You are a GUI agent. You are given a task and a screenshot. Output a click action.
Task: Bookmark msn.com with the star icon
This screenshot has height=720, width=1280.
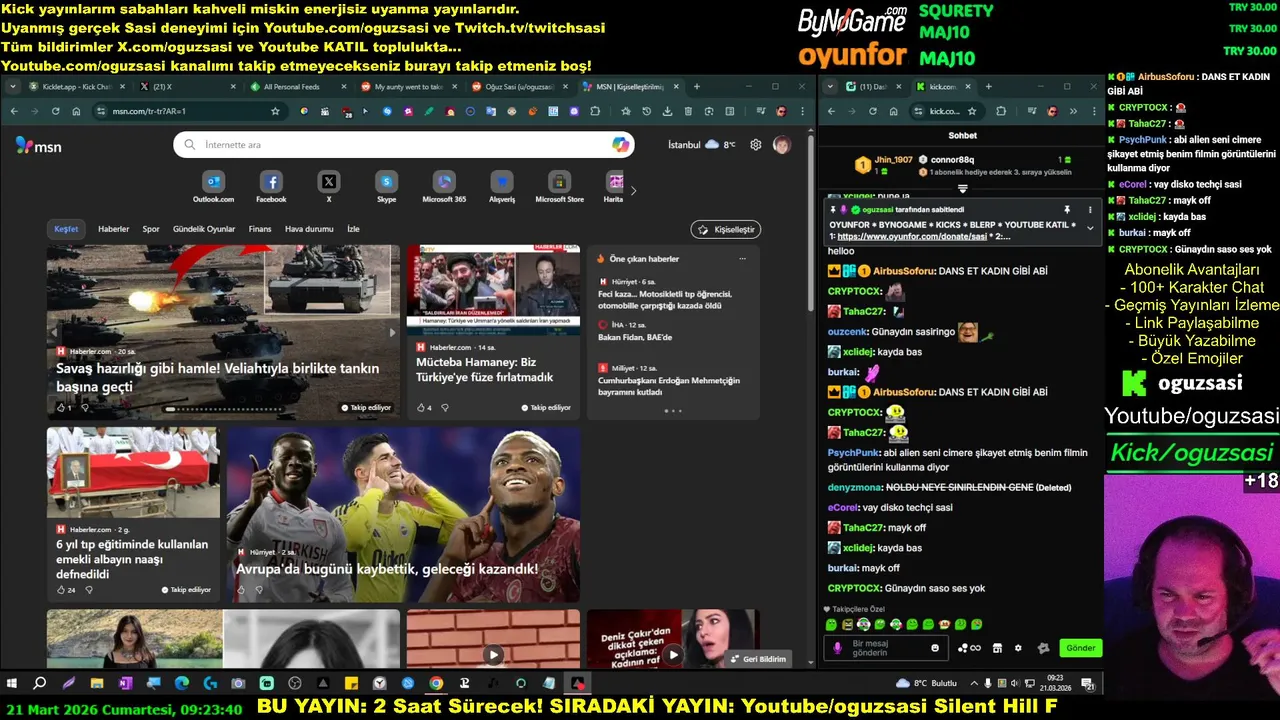point(276,111)
